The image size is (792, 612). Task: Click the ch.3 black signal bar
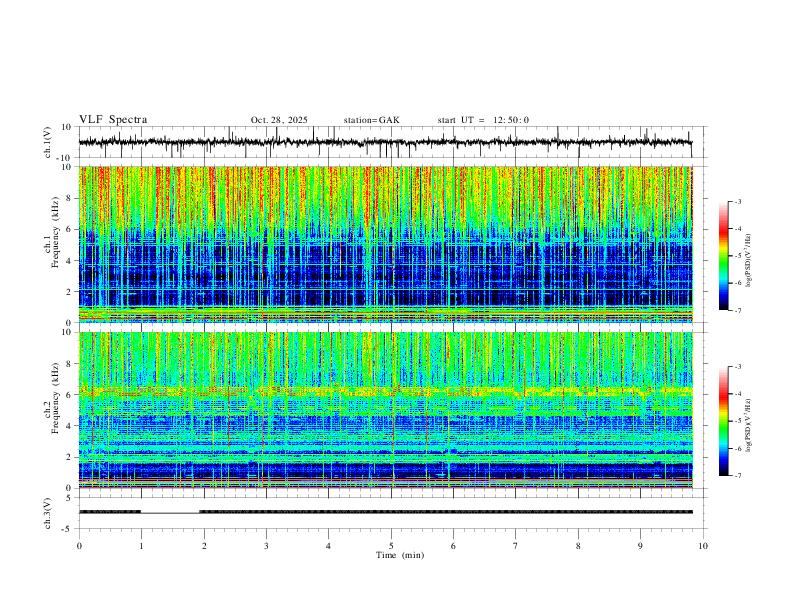coord(385,512)
